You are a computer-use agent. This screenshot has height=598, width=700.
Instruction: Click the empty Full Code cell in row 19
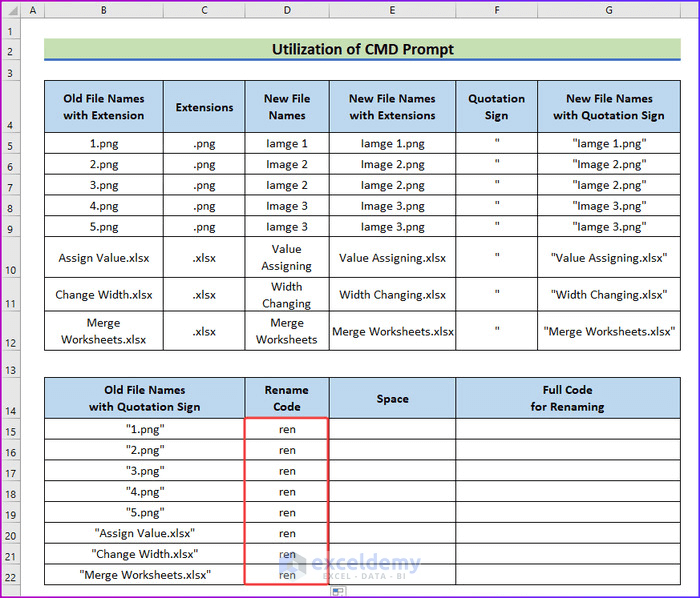pos(568,512)
